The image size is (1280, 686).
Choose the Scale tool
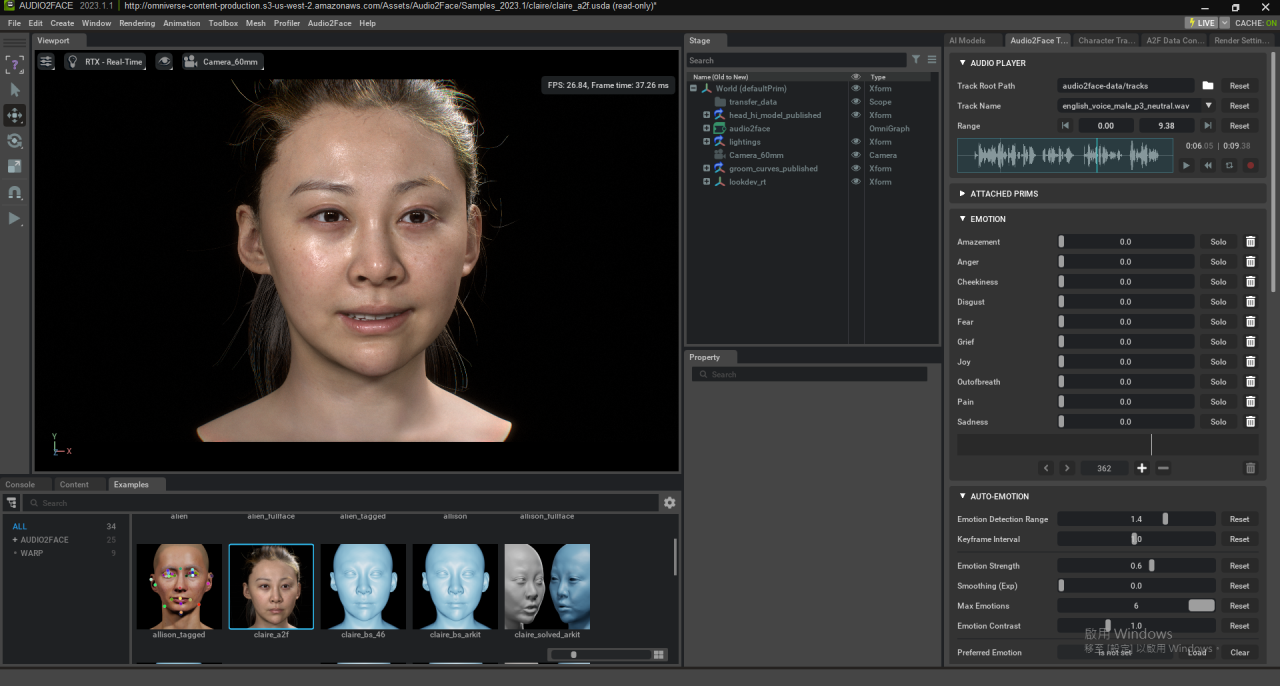click(x=15, y=166)
